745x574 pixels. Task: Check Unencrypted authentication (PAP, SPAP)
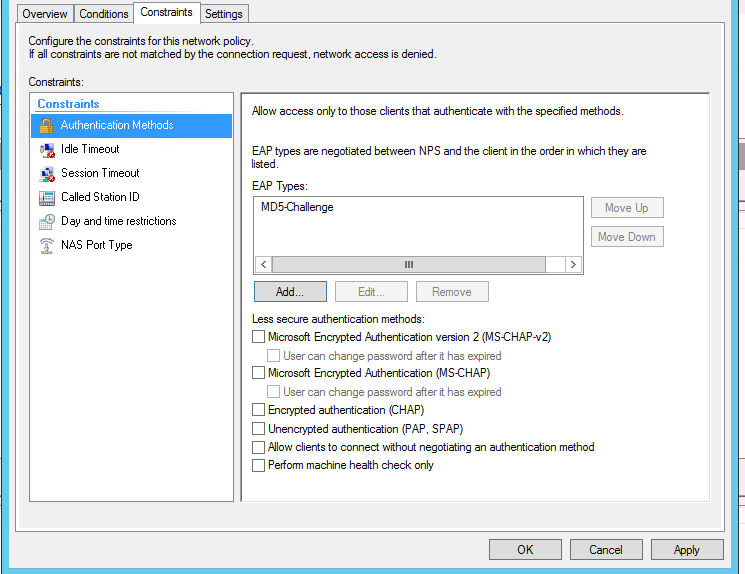[x=258, y=429]
